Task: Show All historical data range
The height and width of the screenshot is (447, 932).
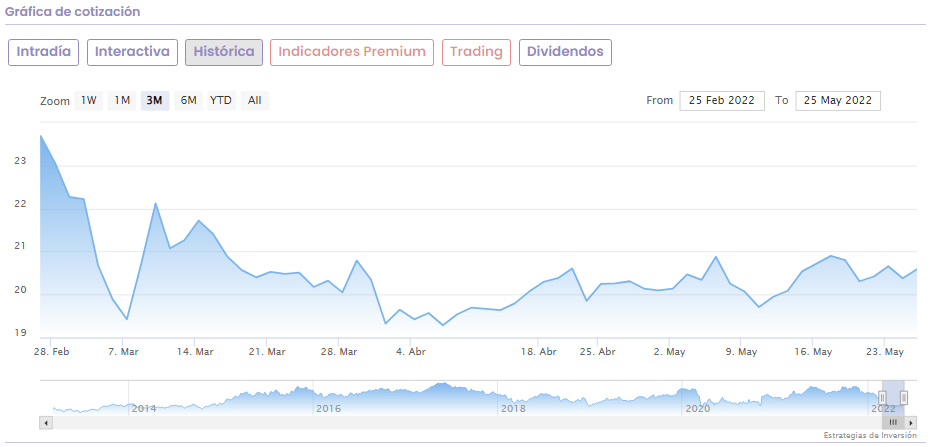Action: 255,100
